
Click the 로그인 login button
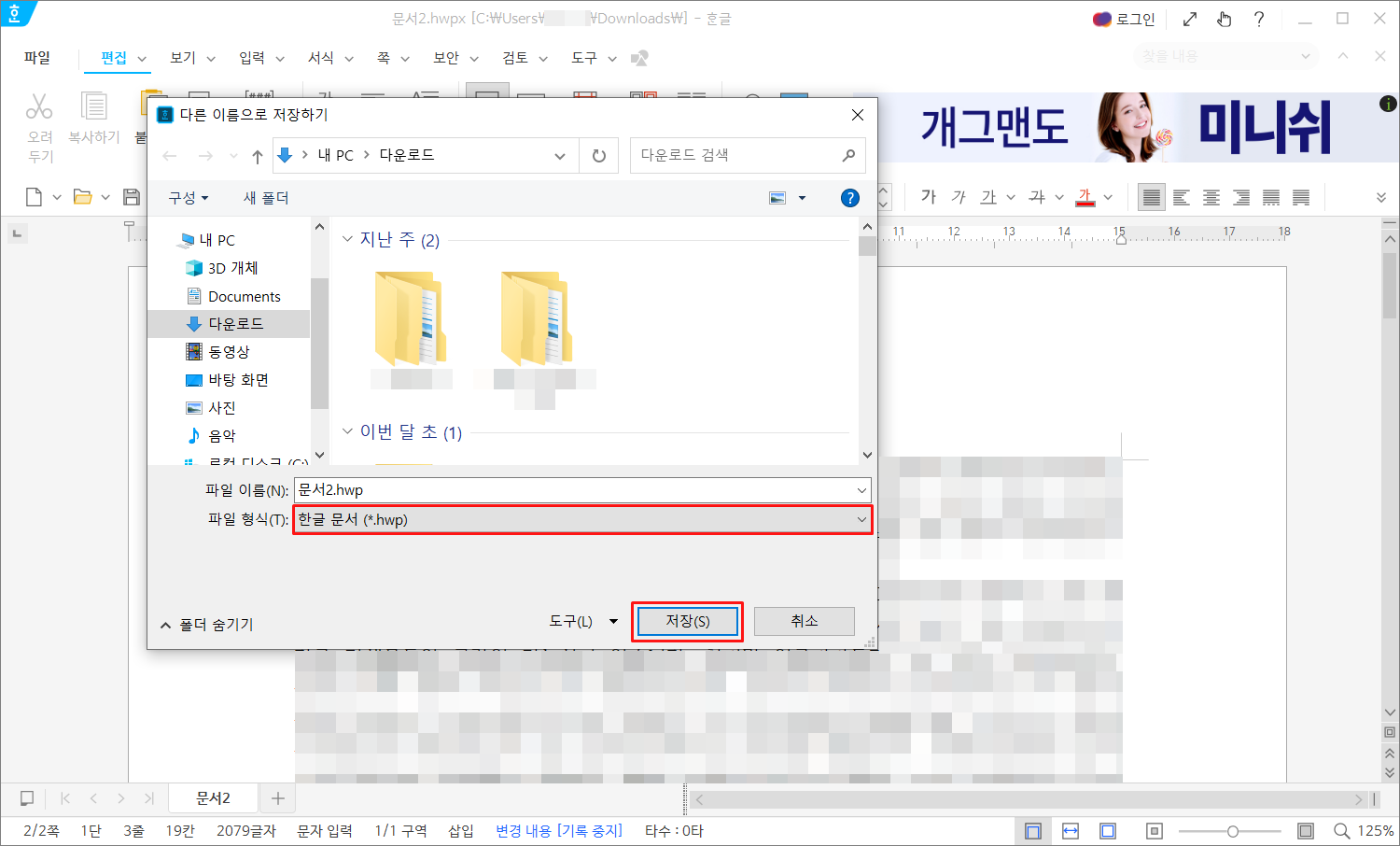point(1125,19)
